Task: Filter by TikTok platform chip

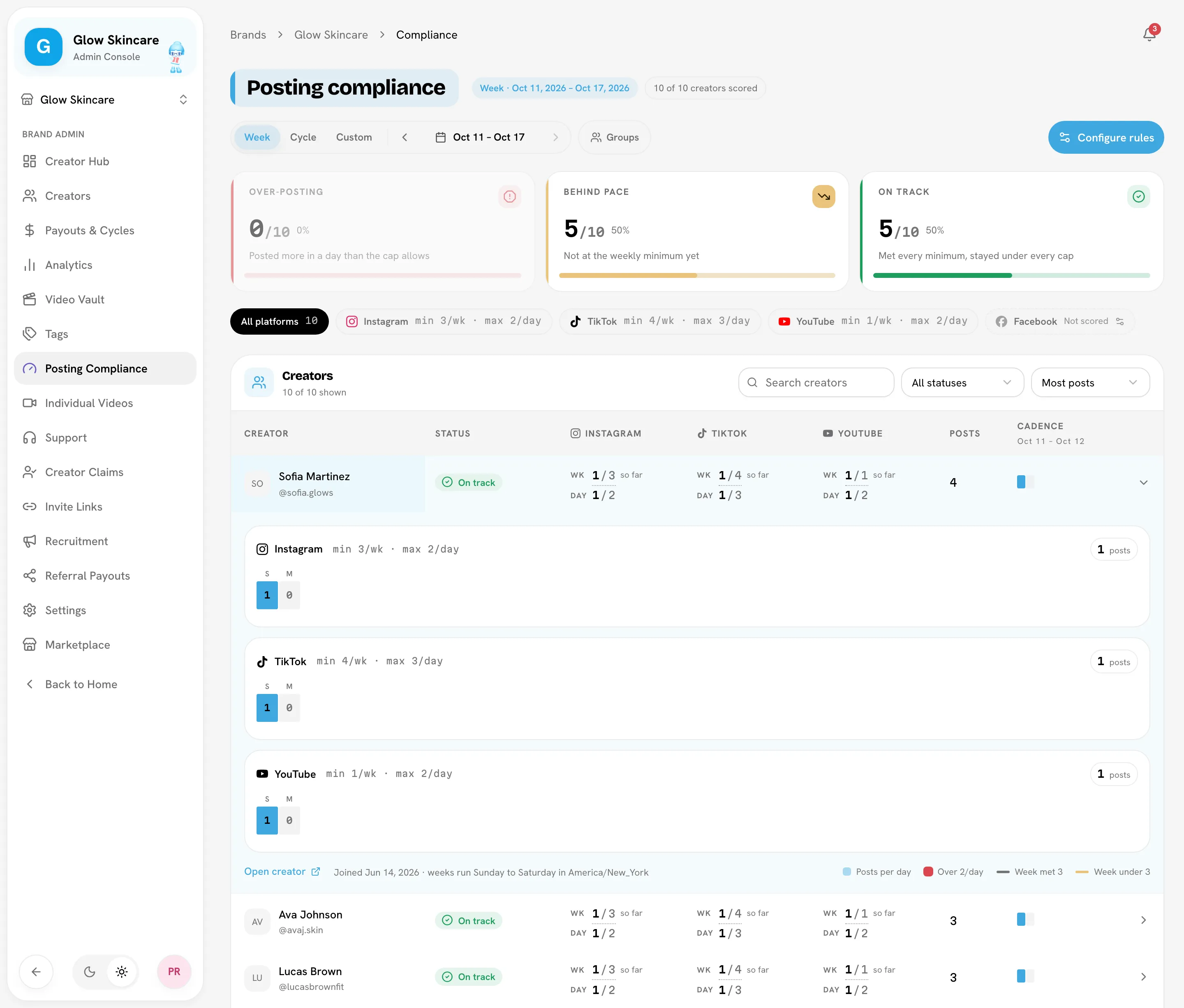Action: pos(660,321)
